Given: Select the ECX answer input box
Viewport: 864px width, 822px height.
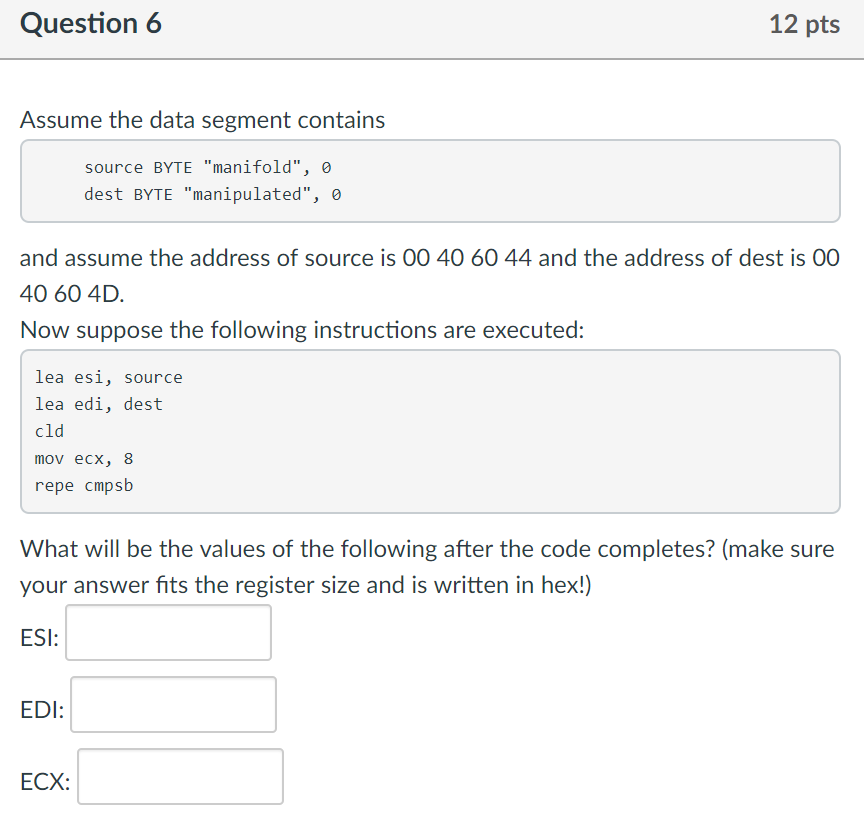Looking at the screenshot, I should (180, 777).
